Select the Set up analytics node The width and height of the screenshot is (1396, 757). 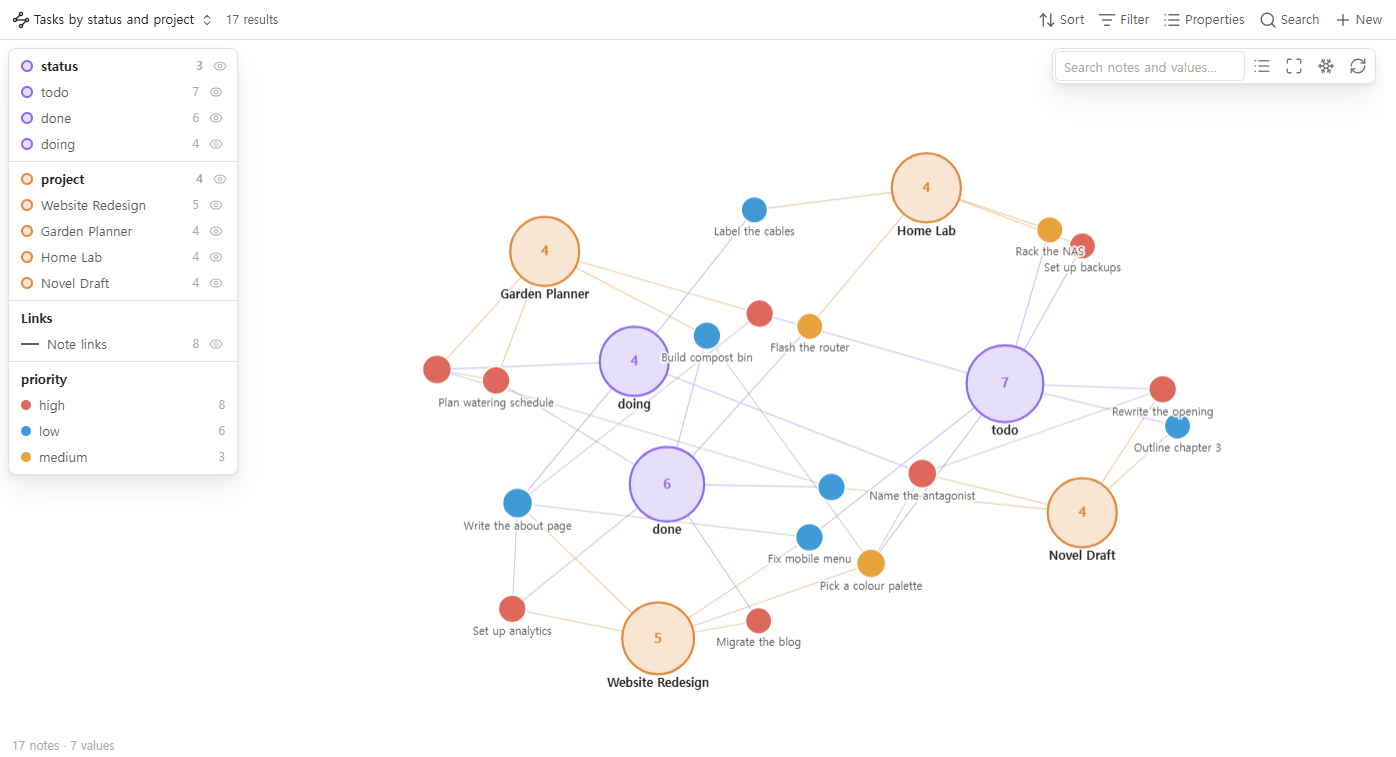pos(512,609)
